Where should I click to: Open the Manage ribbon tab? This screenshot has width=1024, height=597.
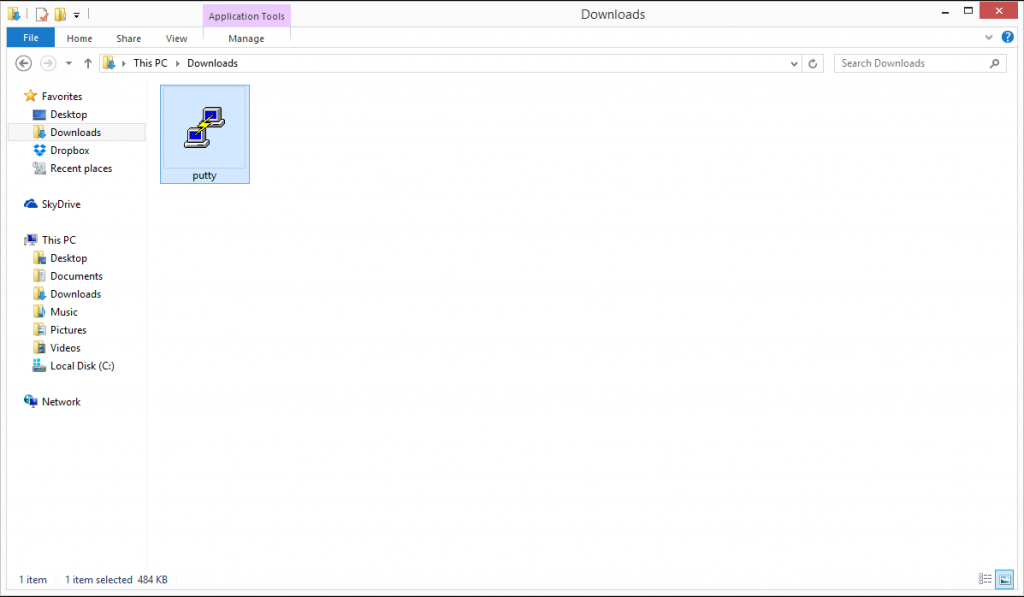pos(246,39)
